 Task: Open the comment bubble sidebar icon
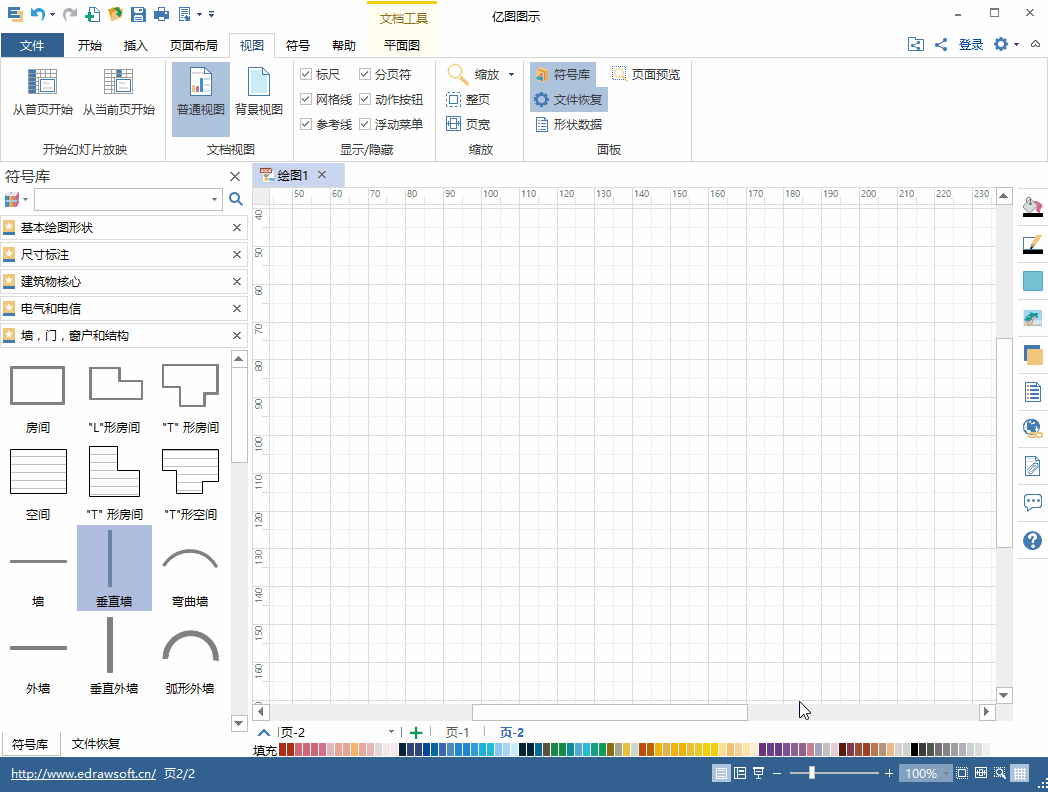(1033, 503)
